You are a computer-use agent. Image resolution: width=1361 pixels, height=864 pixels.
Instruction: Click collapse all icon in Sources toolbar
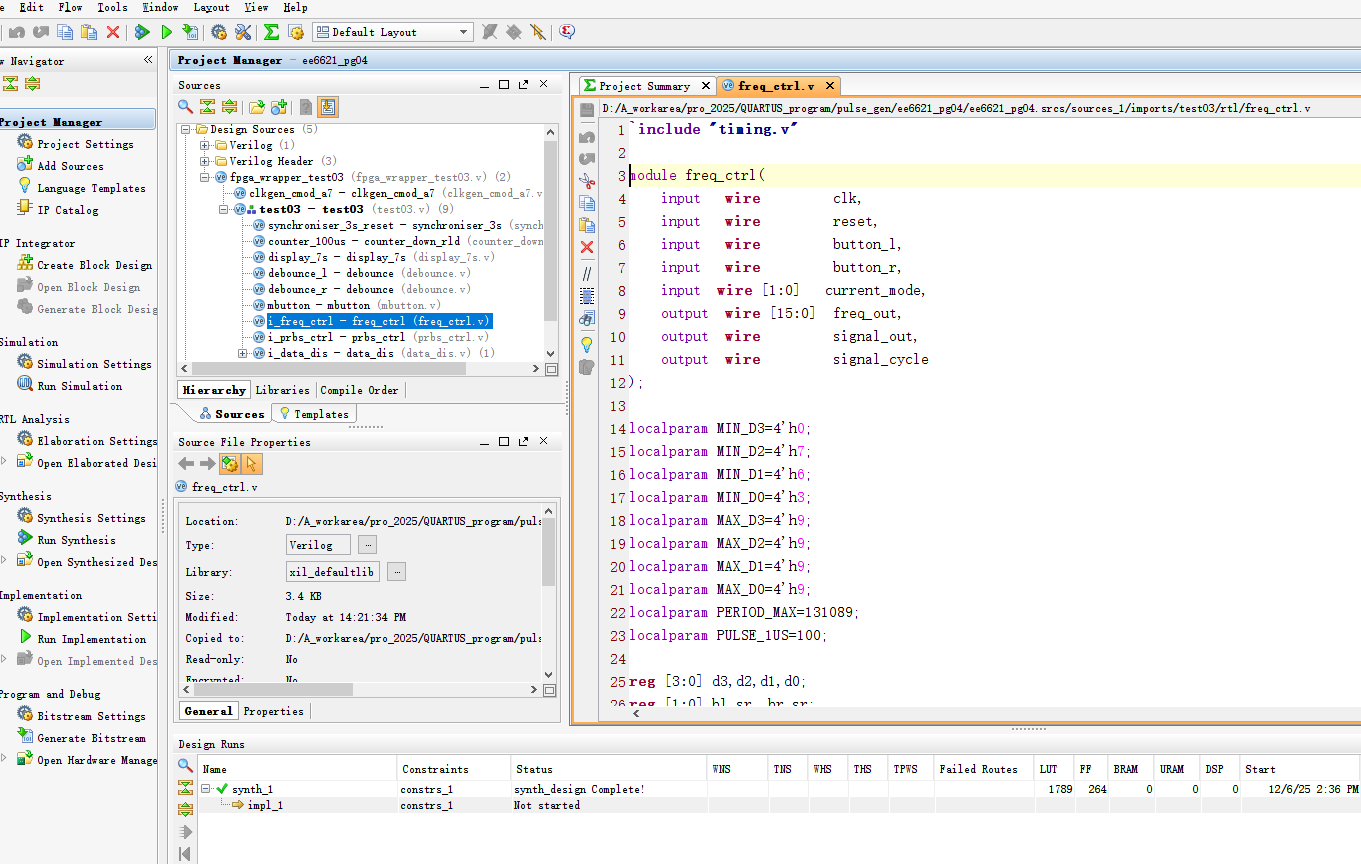[207, 107]
